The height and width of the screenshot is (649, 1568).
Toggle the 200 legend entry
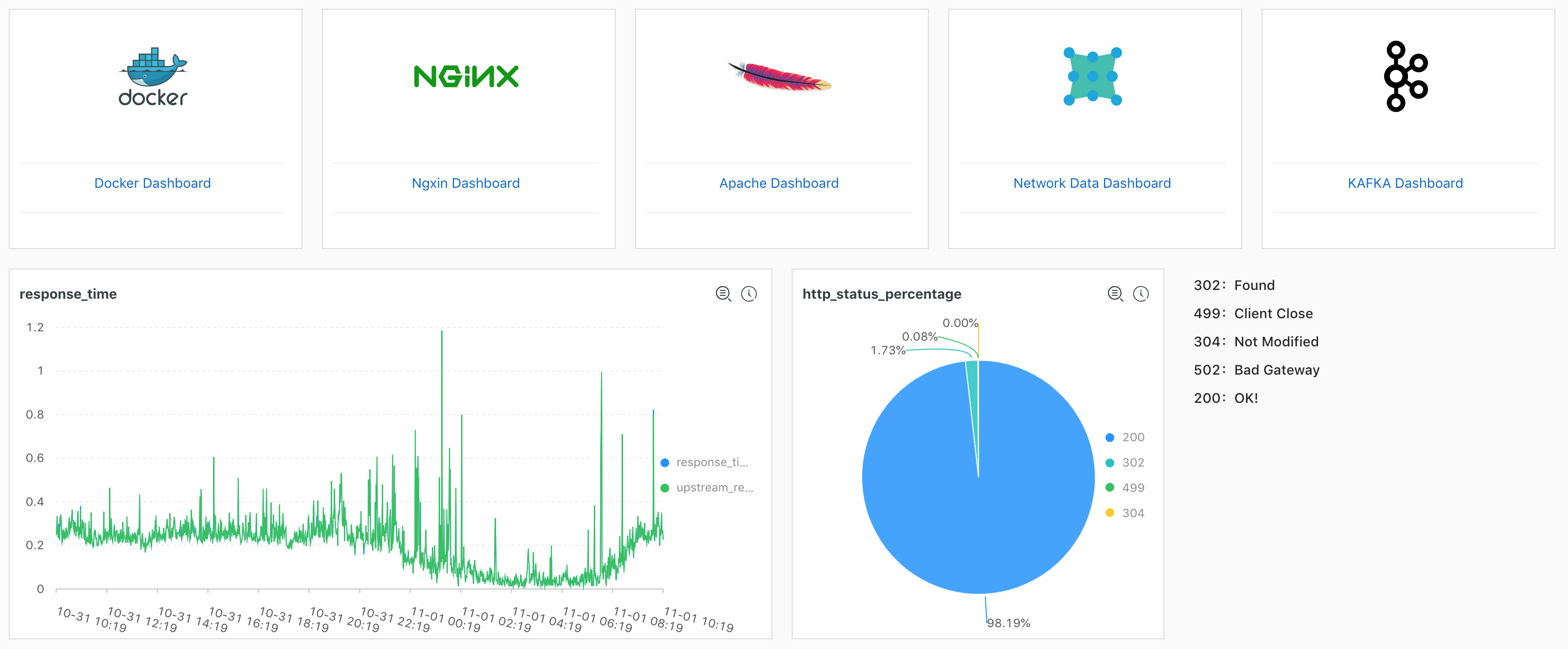click(1125, 438)
